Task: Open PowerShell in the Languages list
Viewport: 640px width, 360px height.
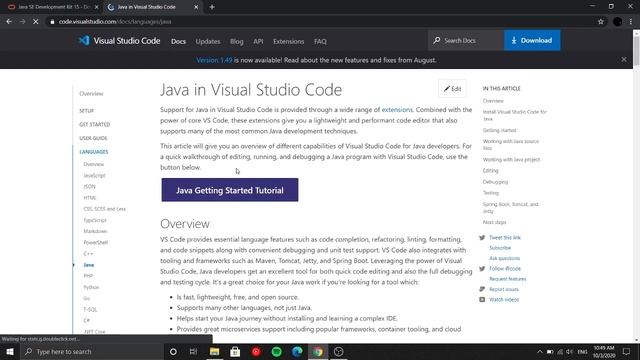Action: coord(96,242)
